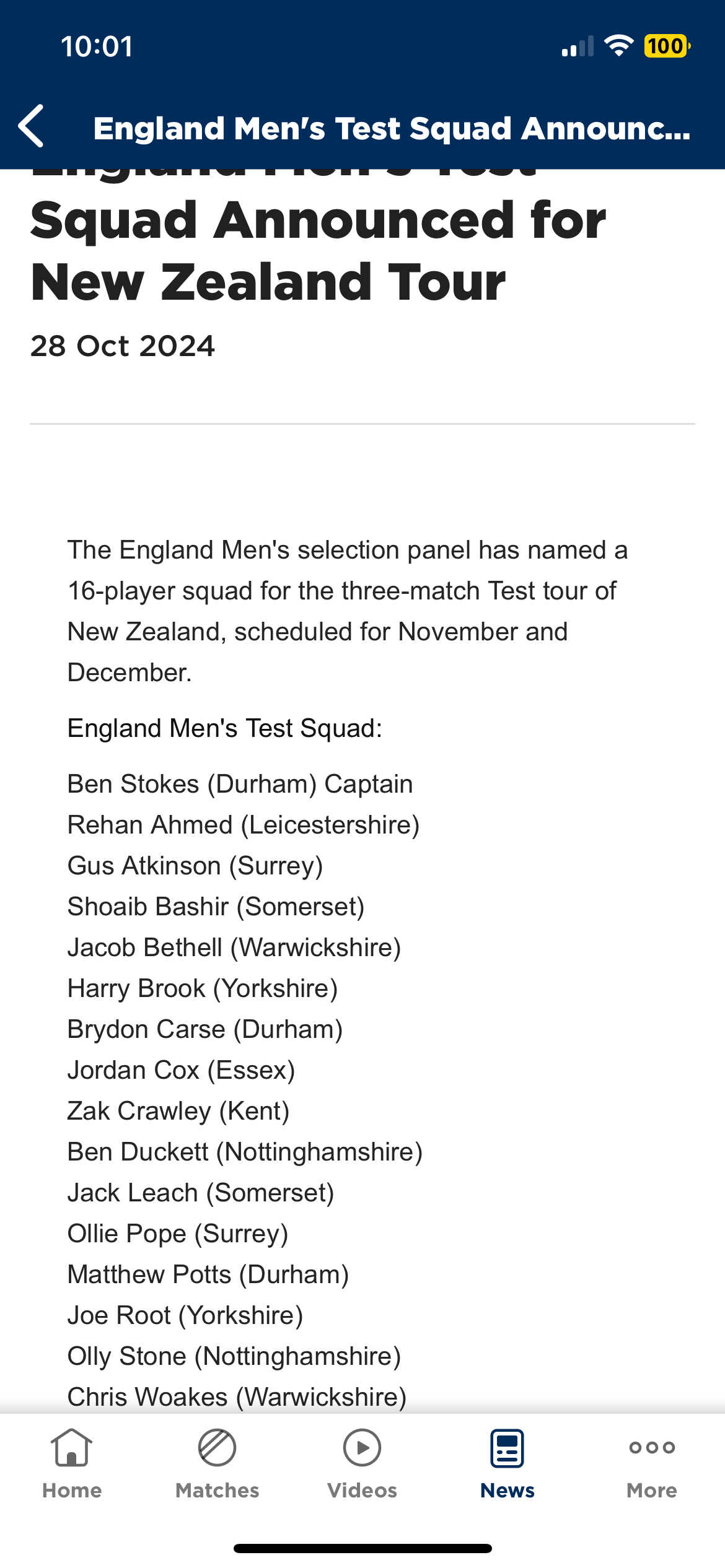Open the Matches cricket ball icon
This screenshot has height=1568, width=725.
[217, 1448]
